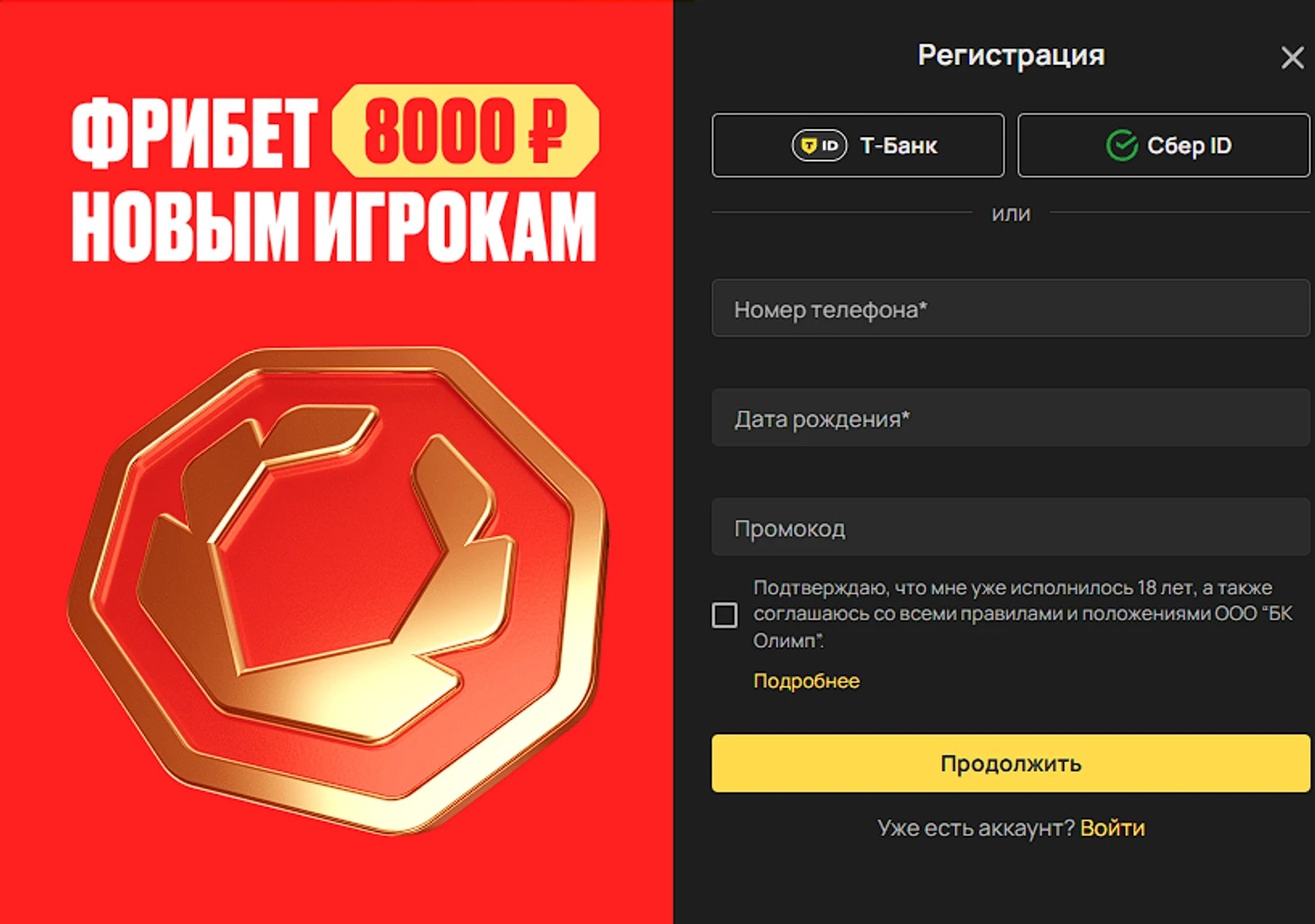1315x924 pixels.
Task: Close the Регистрация dialog with X
Action: (1292, 58)
